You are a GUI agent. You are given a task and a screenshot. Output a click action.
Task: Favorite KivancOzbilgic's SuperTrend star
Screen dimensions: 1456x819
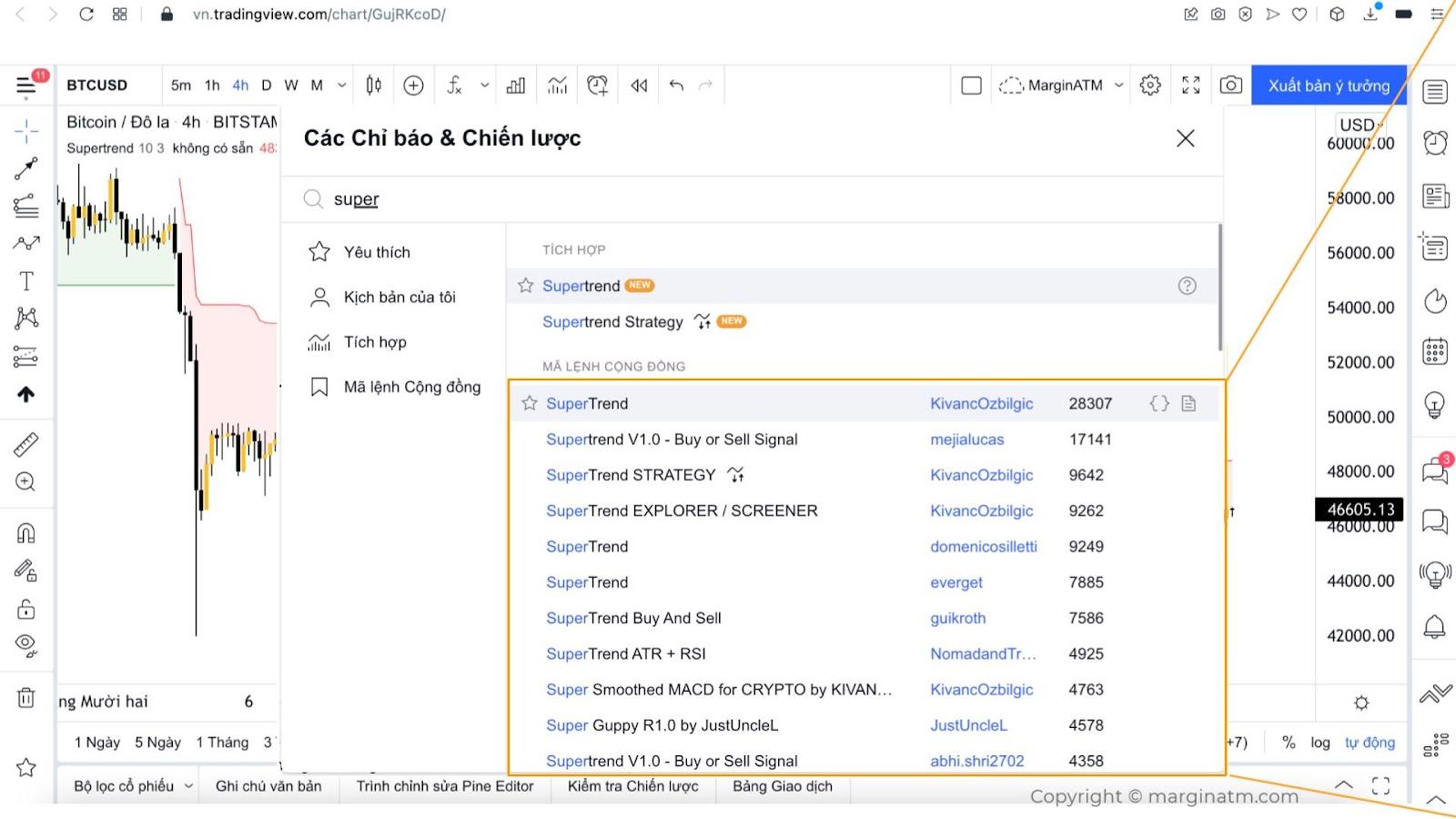click(529, 403)
